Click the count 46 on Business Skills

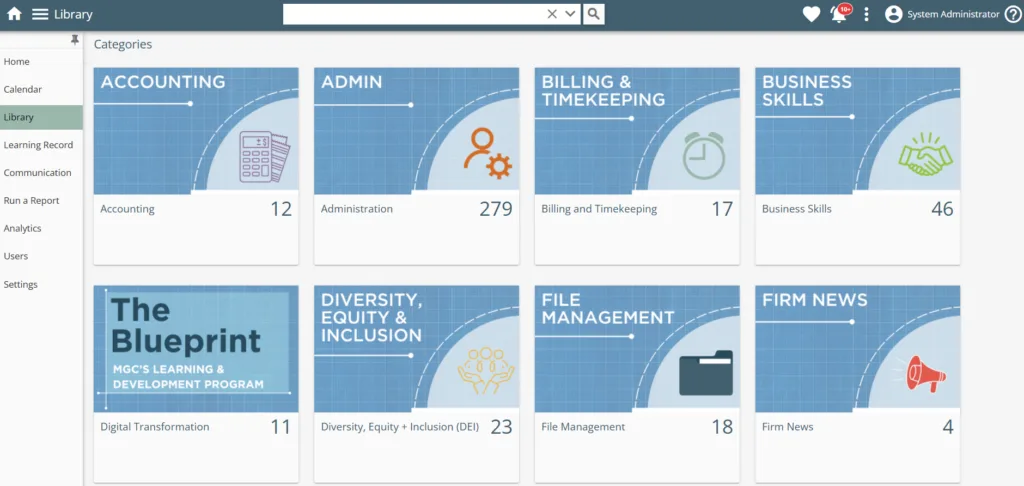point(942,209)
